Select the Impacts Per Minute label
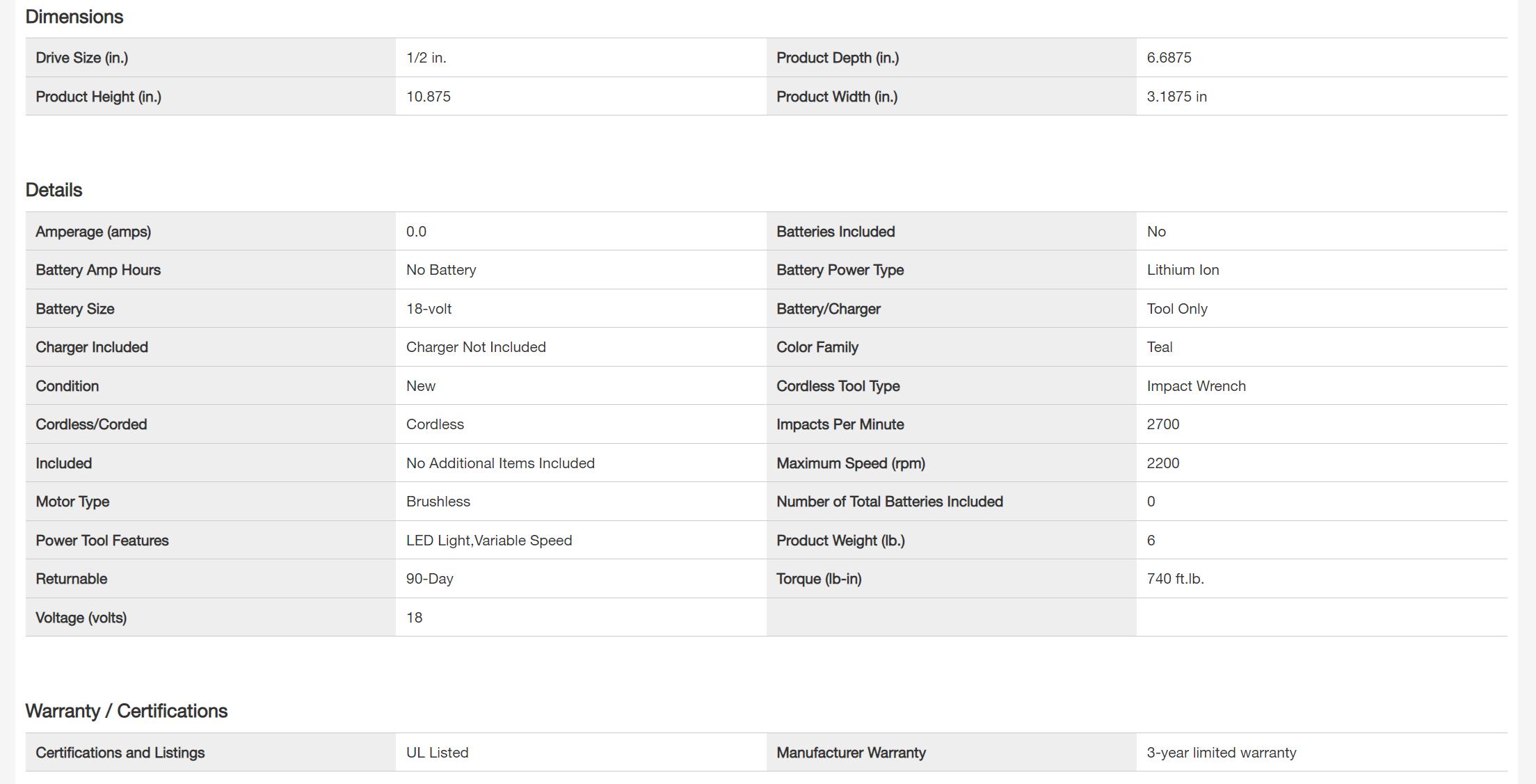The height and width of the screenshot is (784, 1536). pyautogui.click(x=840, y=424)
